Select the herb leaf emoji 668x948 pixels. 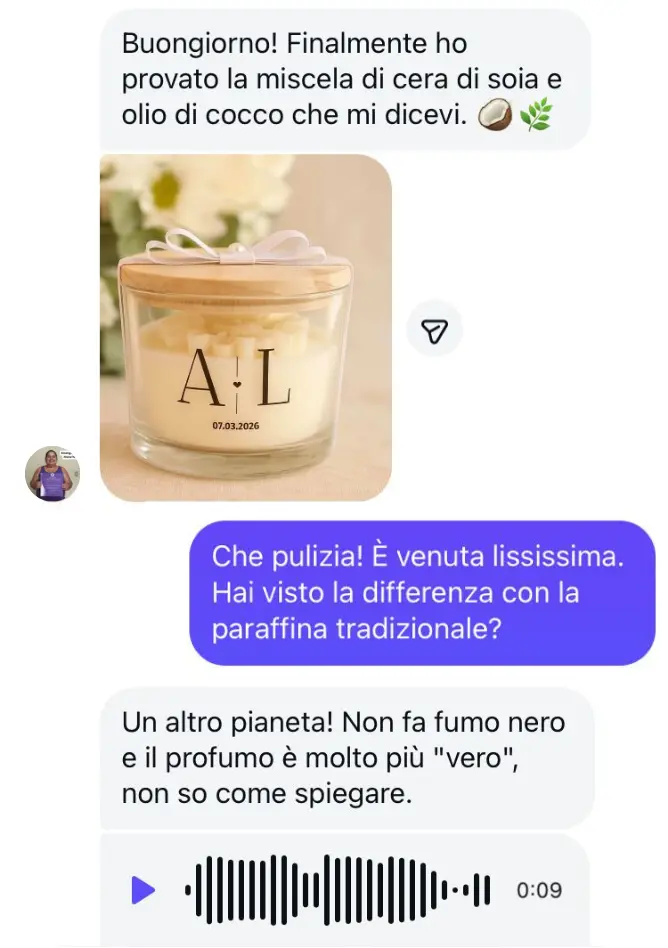[x=536, y=115]
